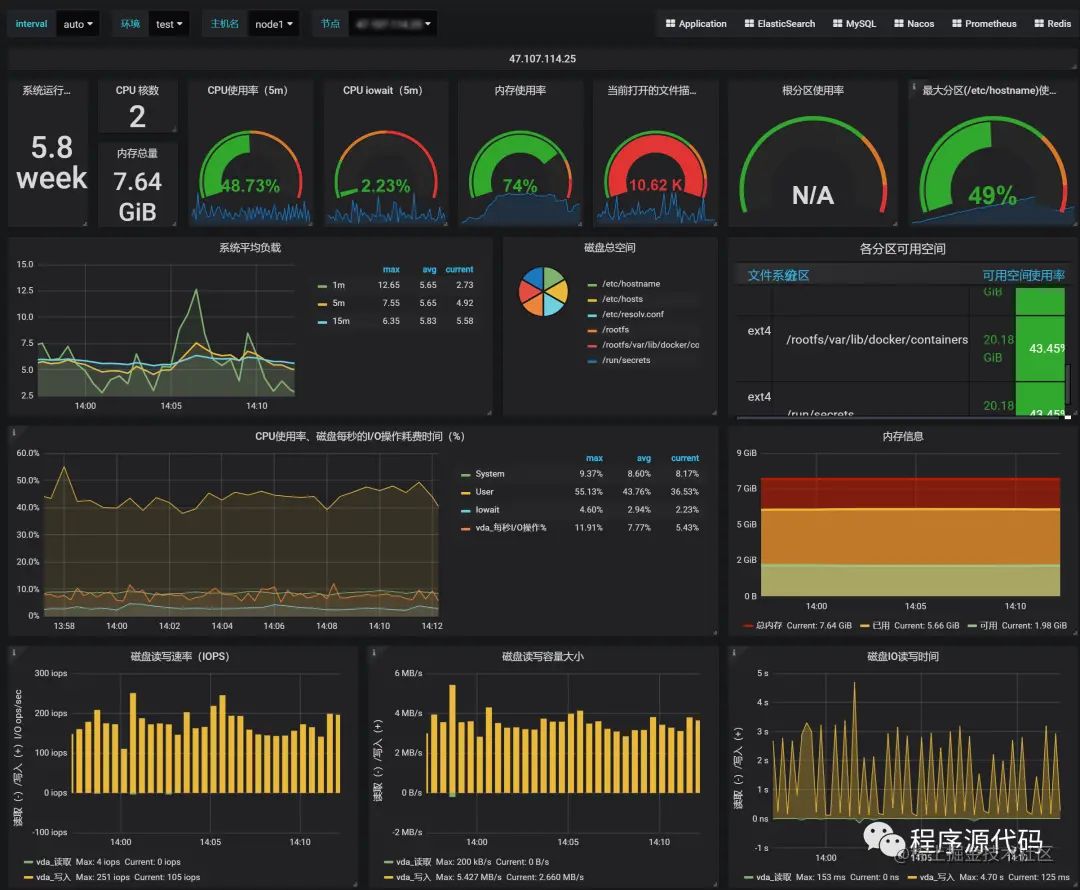Click the grid icon beside ElasticSearch
Image resolution: width=1080 pixels, height=890 pixels.
[x=749, y=23]
